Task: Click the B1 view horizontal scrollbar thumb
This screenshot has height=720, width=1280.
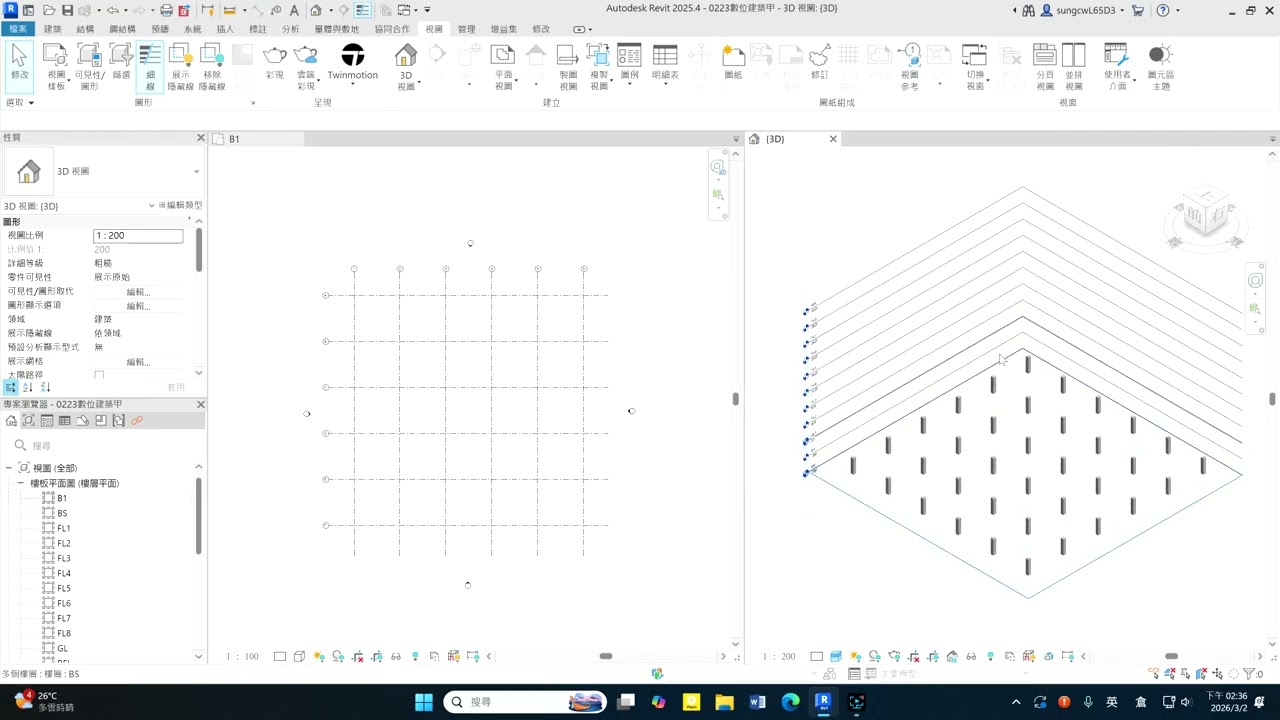Action: [x=605, y=656]
